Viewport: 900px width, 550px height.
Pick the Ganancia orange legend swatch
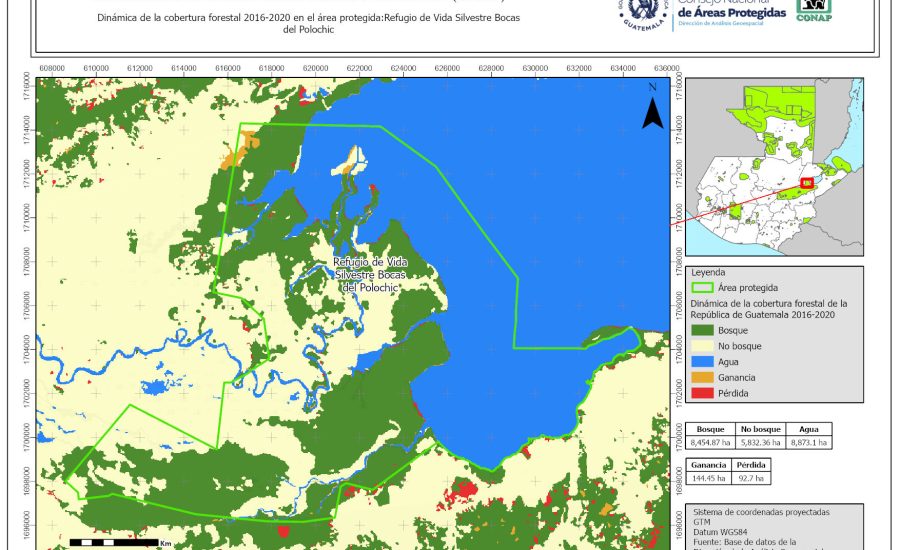703,377
